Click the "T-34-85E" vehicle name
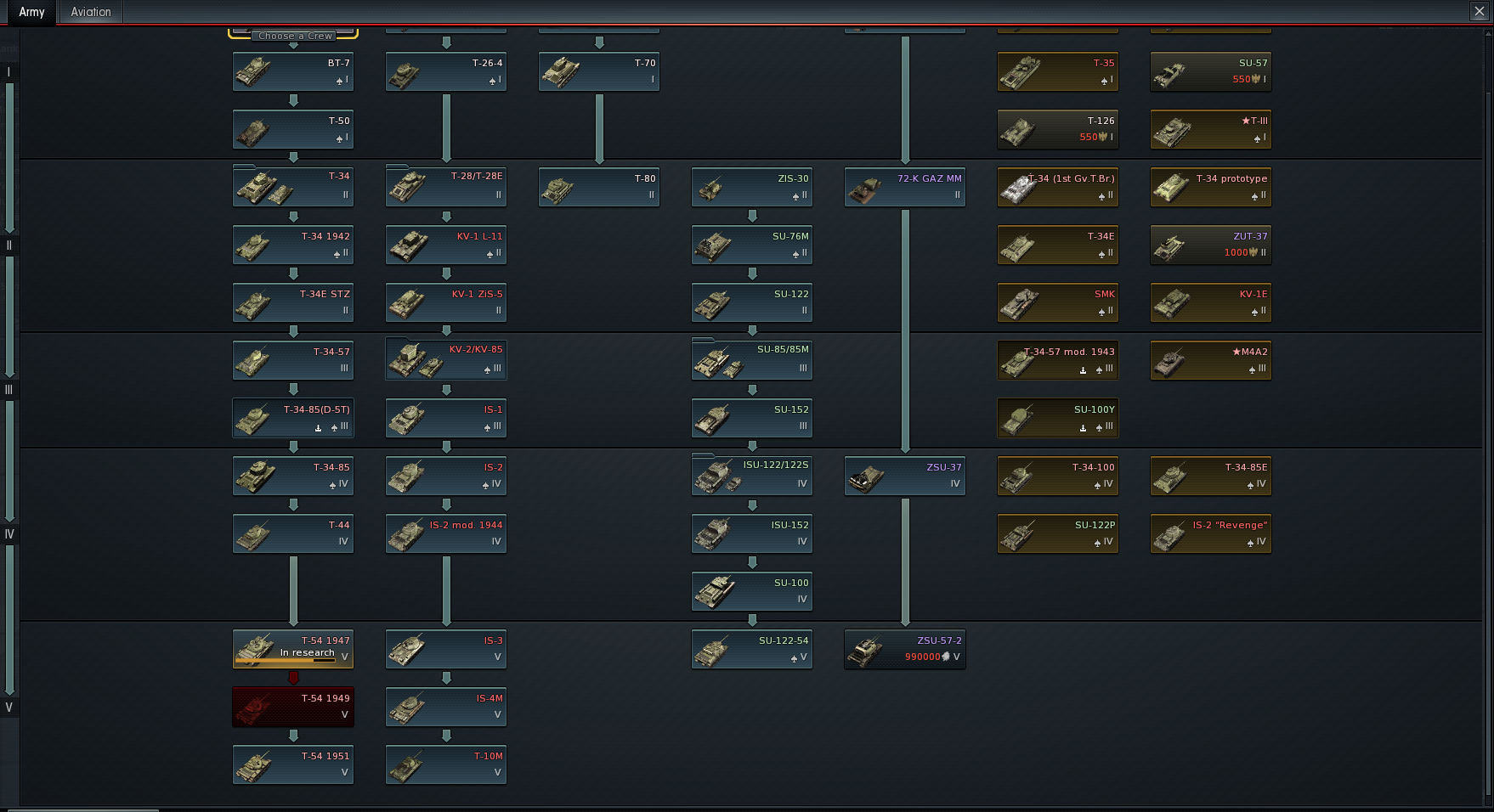Screen dimensions: 1494x812 click(x=1247, y=467)
